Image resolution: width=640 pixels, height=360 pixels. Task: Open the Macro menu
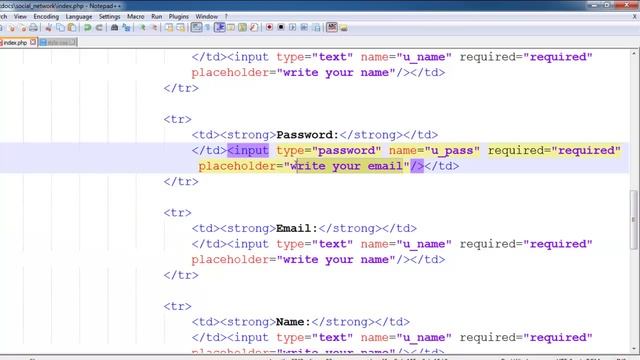point(136,17)
